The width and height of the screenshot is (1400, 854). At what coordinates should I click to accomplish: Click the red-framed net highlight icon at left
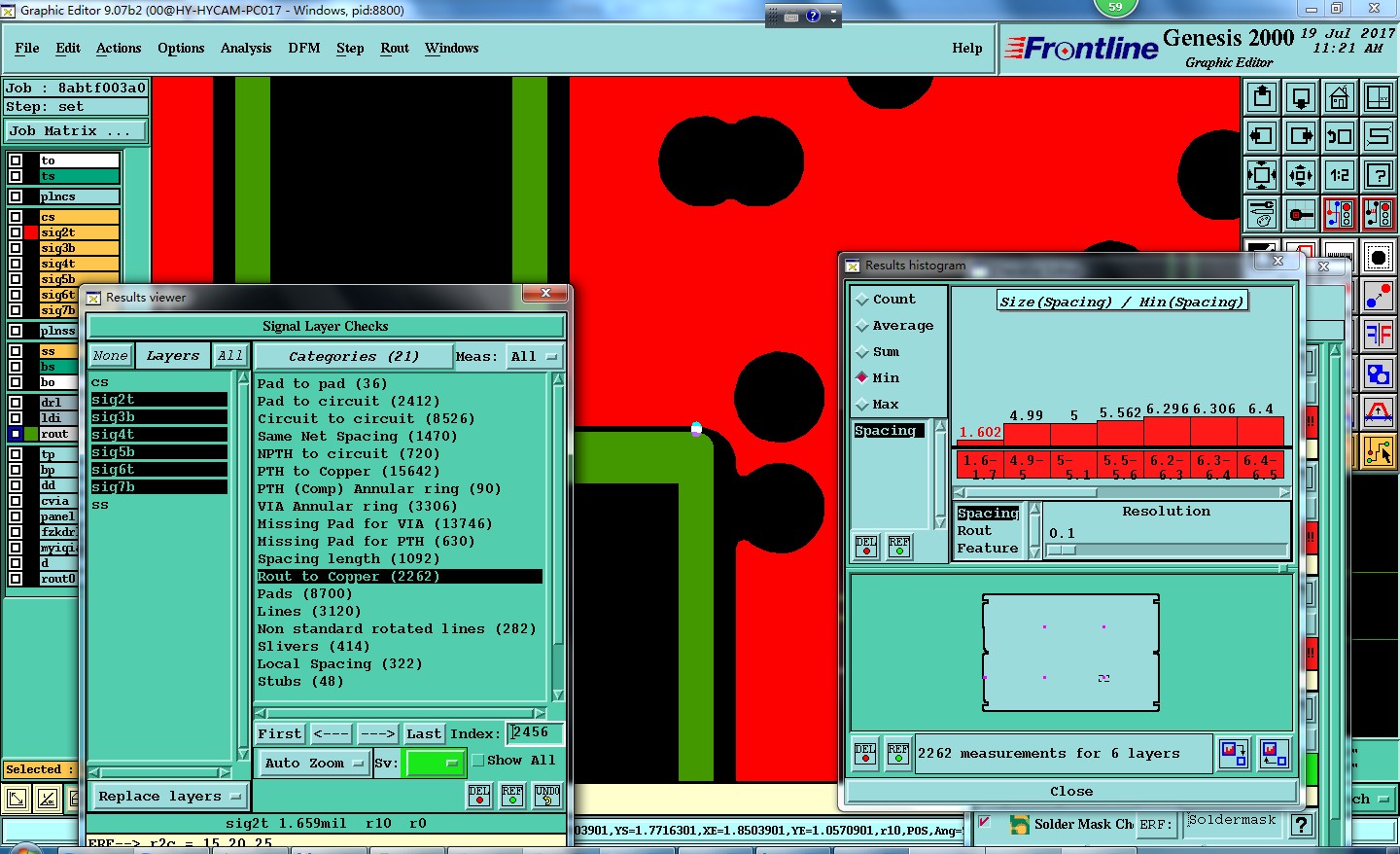point(1340,214)
